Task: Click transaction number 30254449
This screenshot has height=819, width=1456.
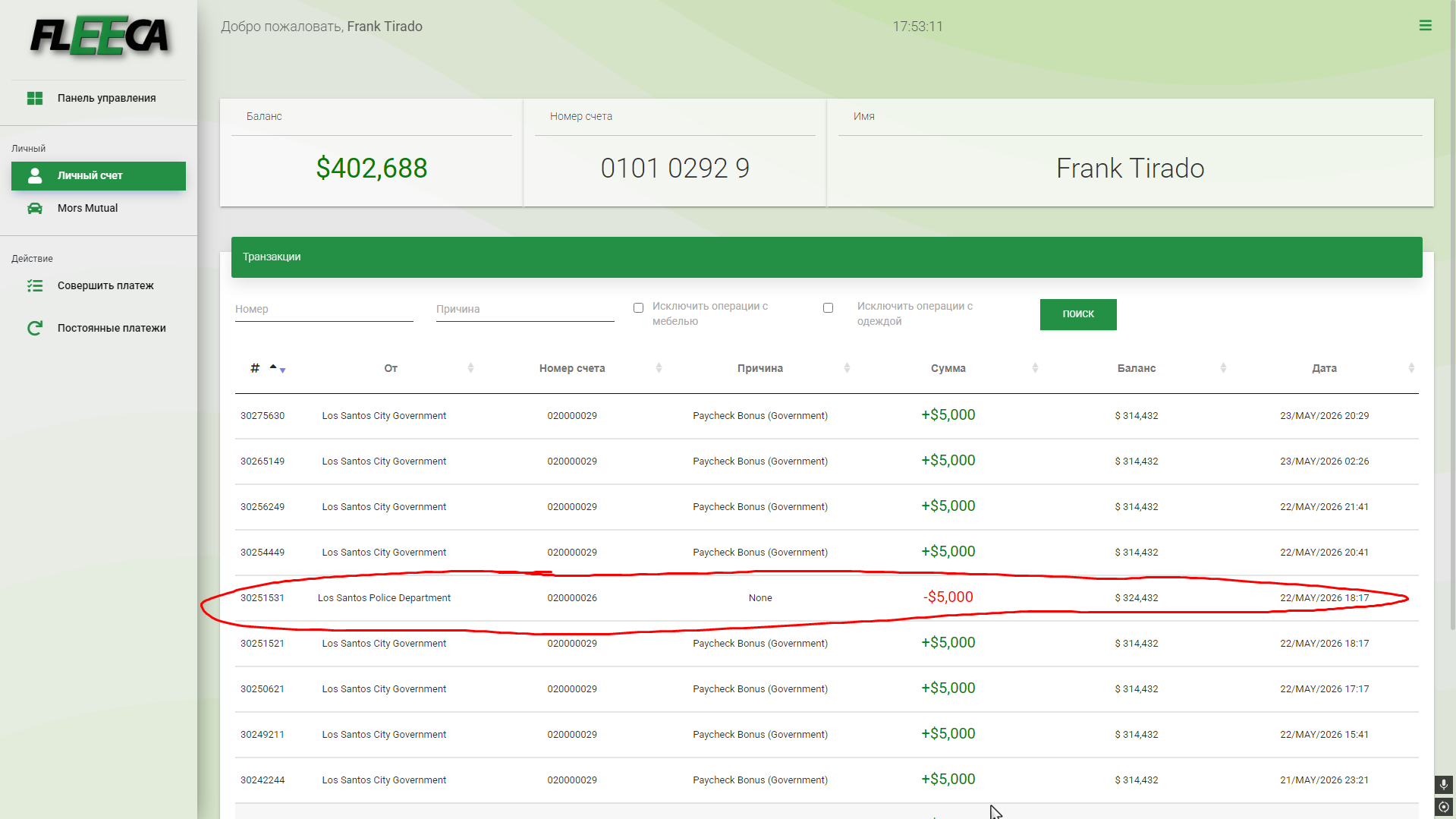Action: (263, 553)
